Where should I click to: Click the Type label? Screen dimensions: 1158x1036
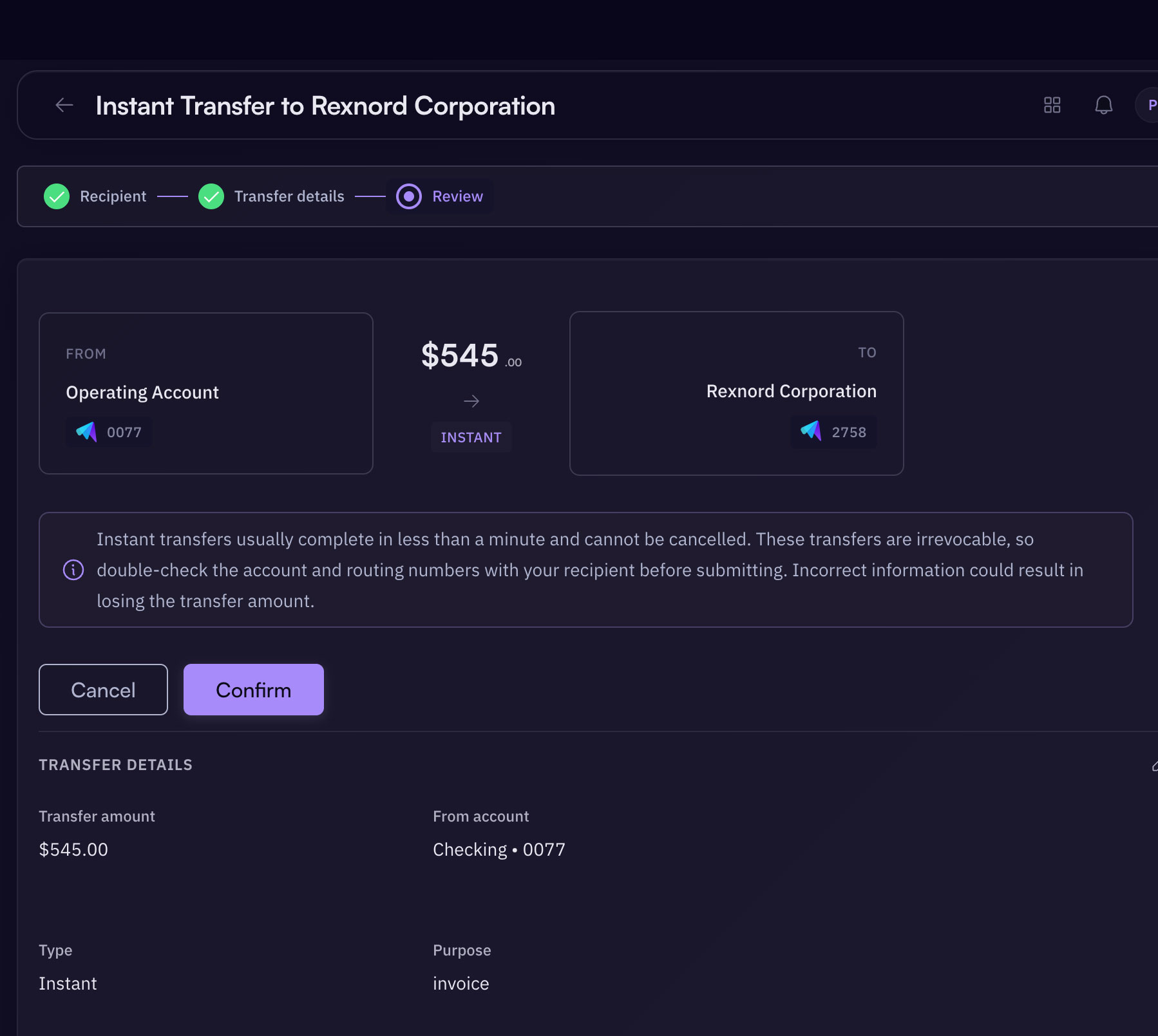point(55,950)
